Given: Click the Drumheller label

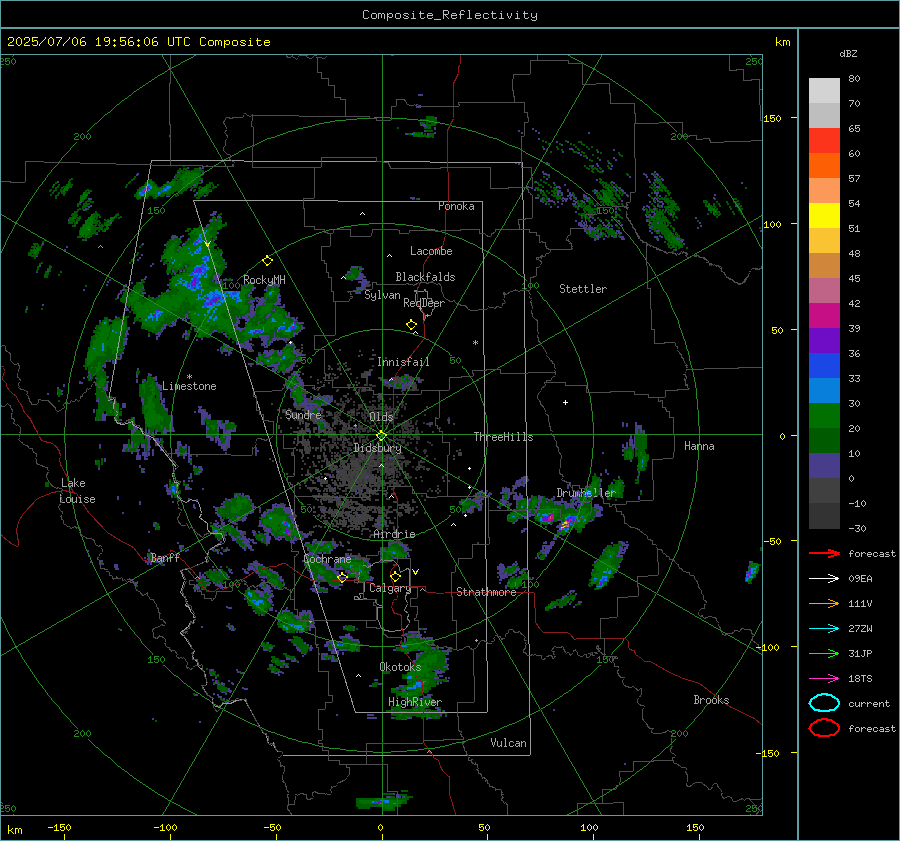Looking at the screenshot, I should pyautogui.click(x=586, y=493).
